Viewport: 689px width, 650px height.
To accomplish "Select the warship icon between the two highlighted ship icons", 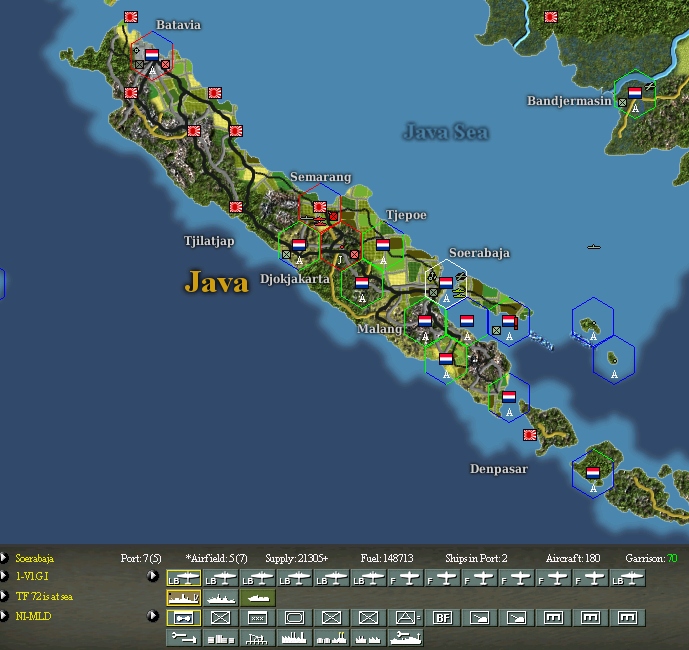I will coord(221,598).
